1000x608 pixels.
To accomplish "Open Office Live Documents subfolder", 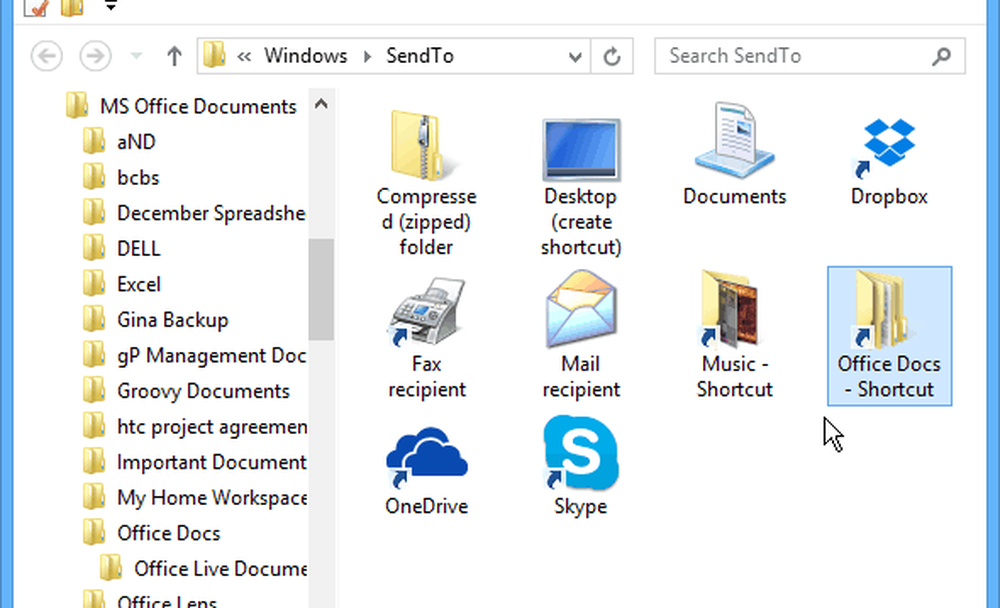I will click(220, 568).
